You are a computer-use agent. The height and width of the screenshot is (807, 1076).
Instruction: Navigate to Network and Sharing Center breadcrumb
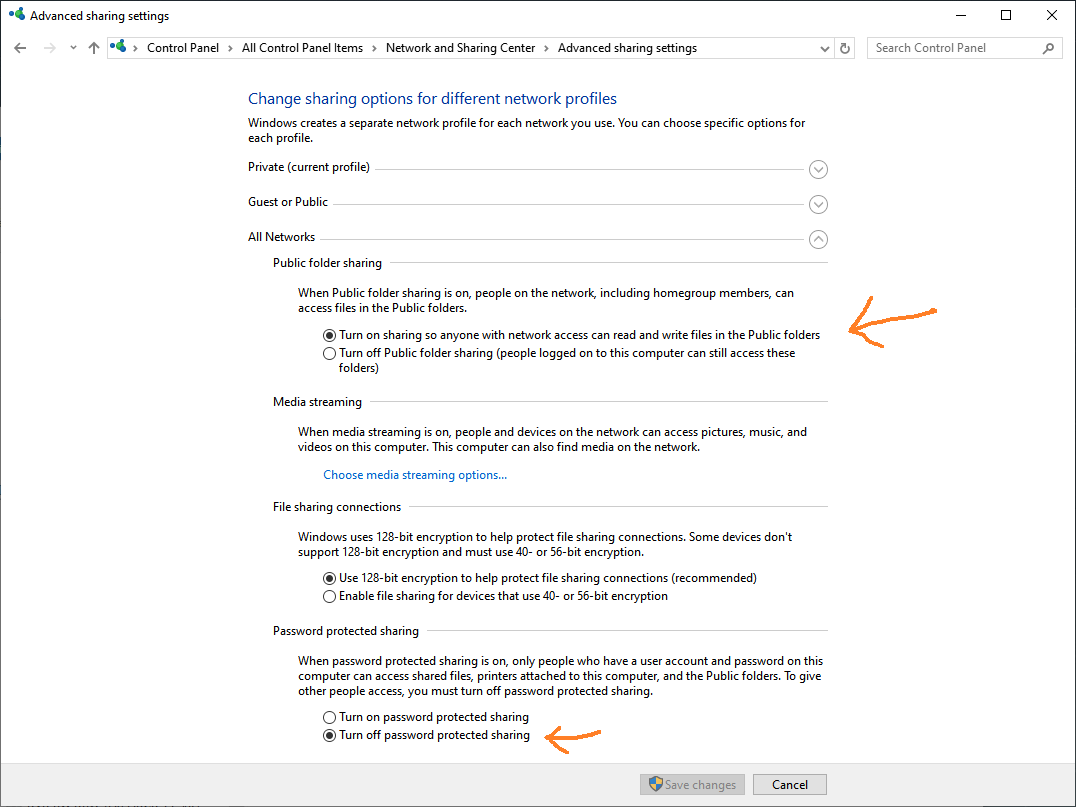pos(460,48)
